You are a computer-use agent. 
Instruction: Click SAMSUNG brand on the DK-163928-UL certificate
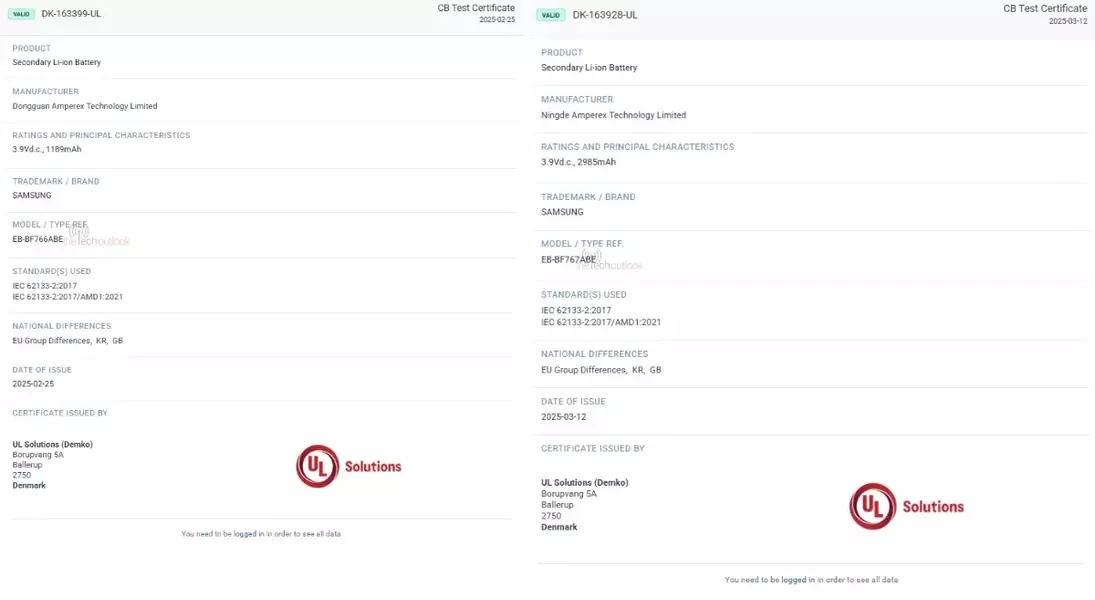(561, 212)
